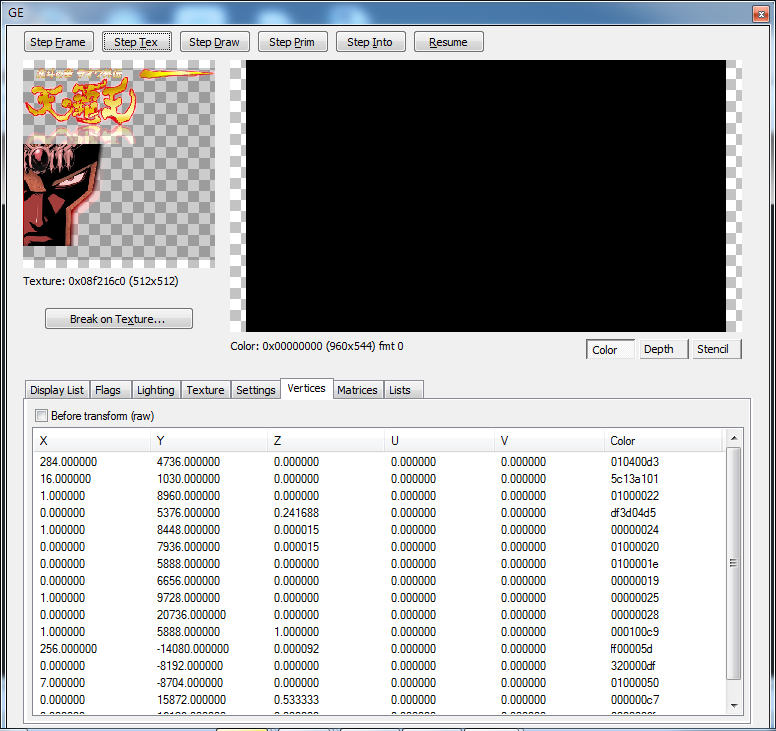
Task: Click Step Draw to advance one draw
Action: 214,42
